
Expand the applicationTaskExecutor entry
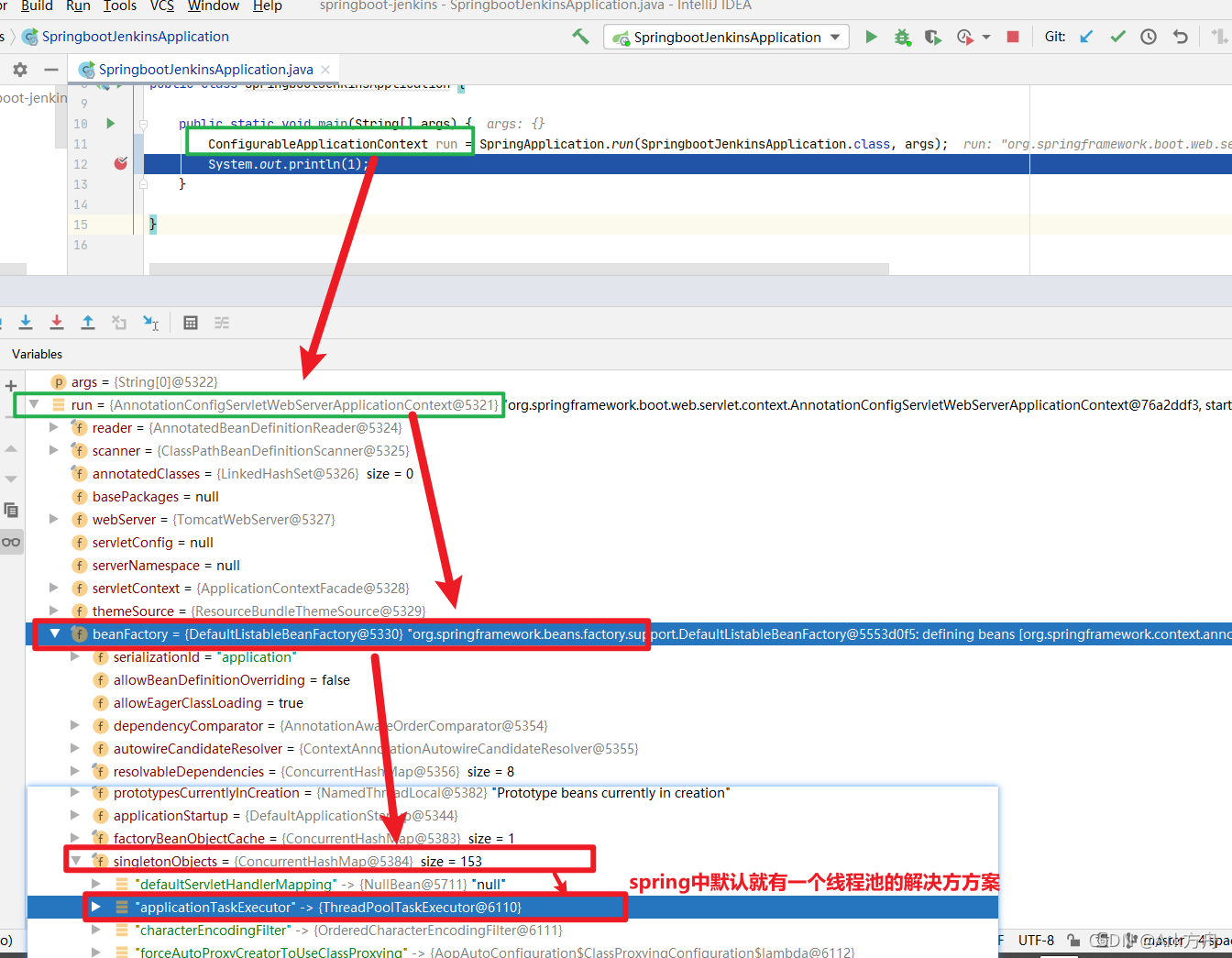[x=96, y=907]
